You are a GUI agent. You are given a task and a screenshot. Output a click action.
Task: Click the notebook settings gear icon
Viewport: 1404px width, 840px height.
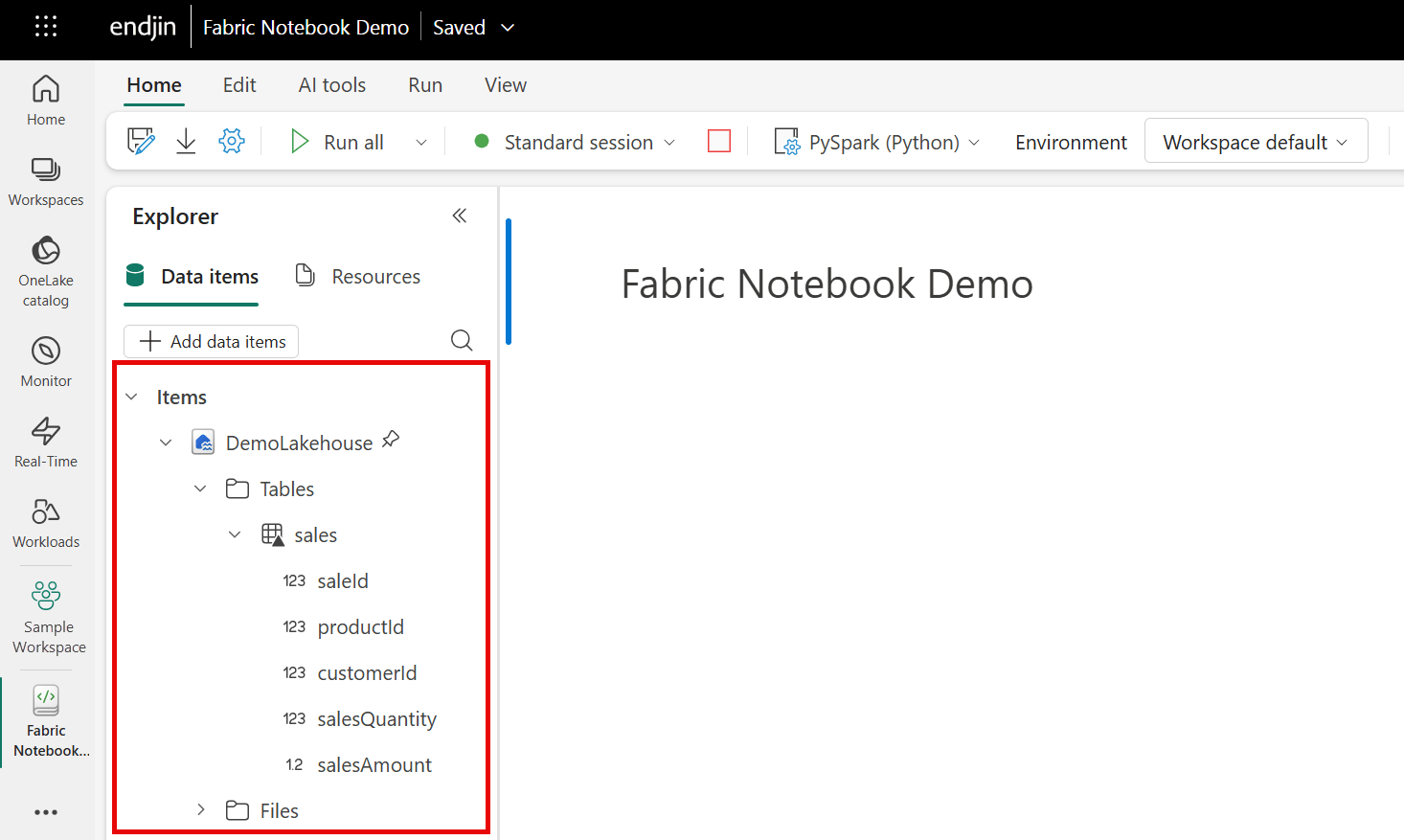pyautogui.click(x=232, y=142)
